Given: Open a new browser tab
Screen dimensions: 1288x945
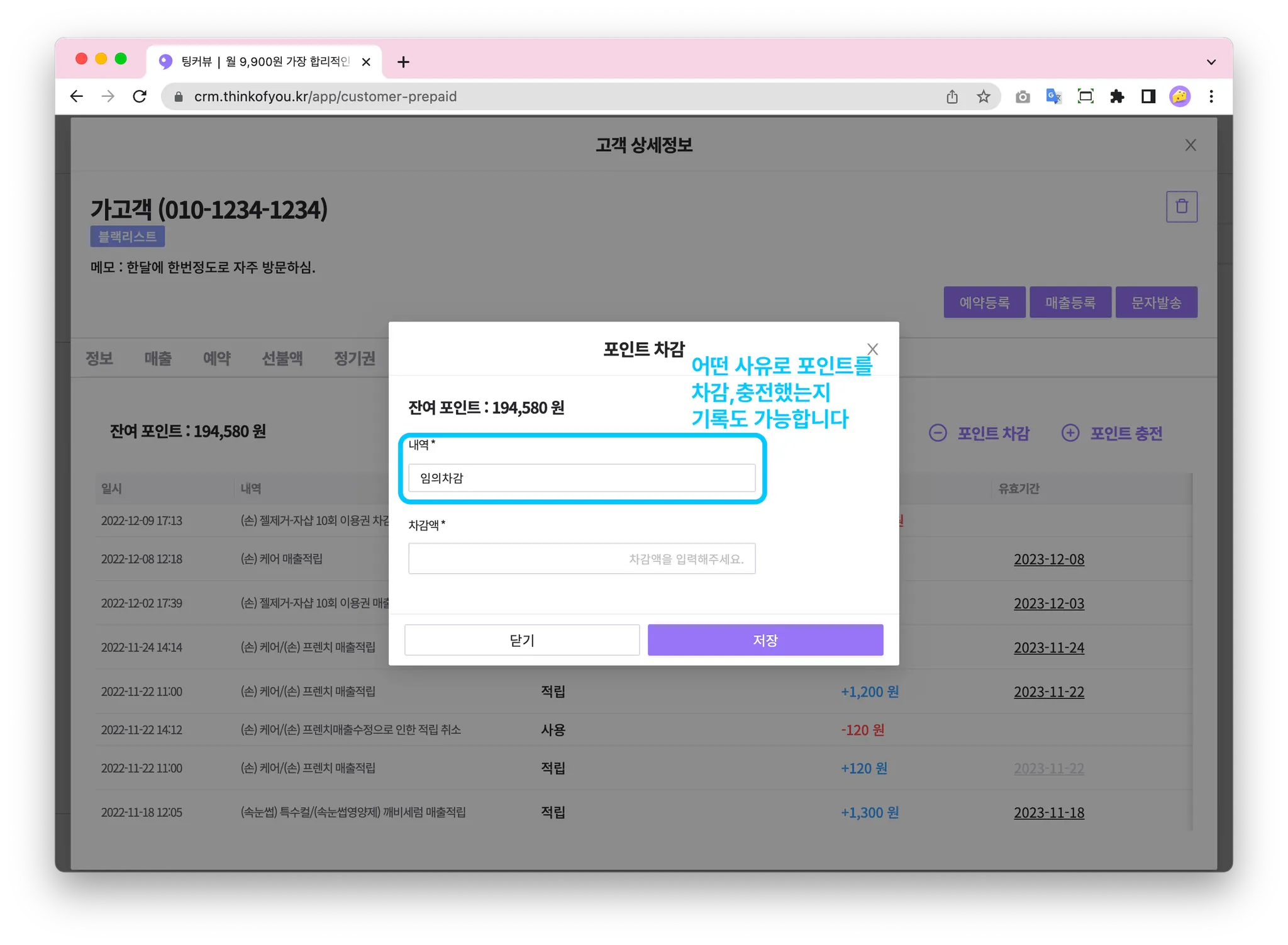Looking at the screenshot, I should (403, 62).
